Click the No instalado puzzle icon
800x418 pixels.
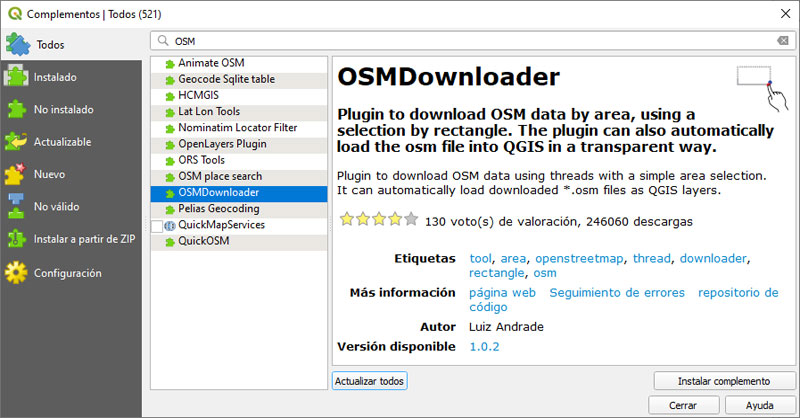[x=16, y=109]
